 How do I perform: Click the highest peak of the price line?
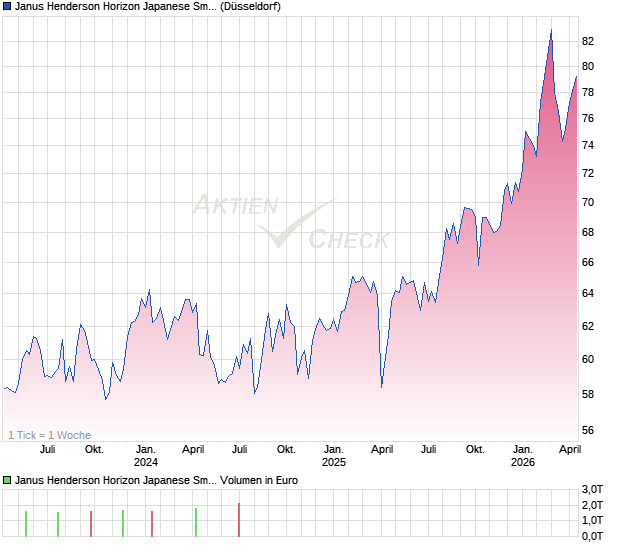click(x=551, y=31)
